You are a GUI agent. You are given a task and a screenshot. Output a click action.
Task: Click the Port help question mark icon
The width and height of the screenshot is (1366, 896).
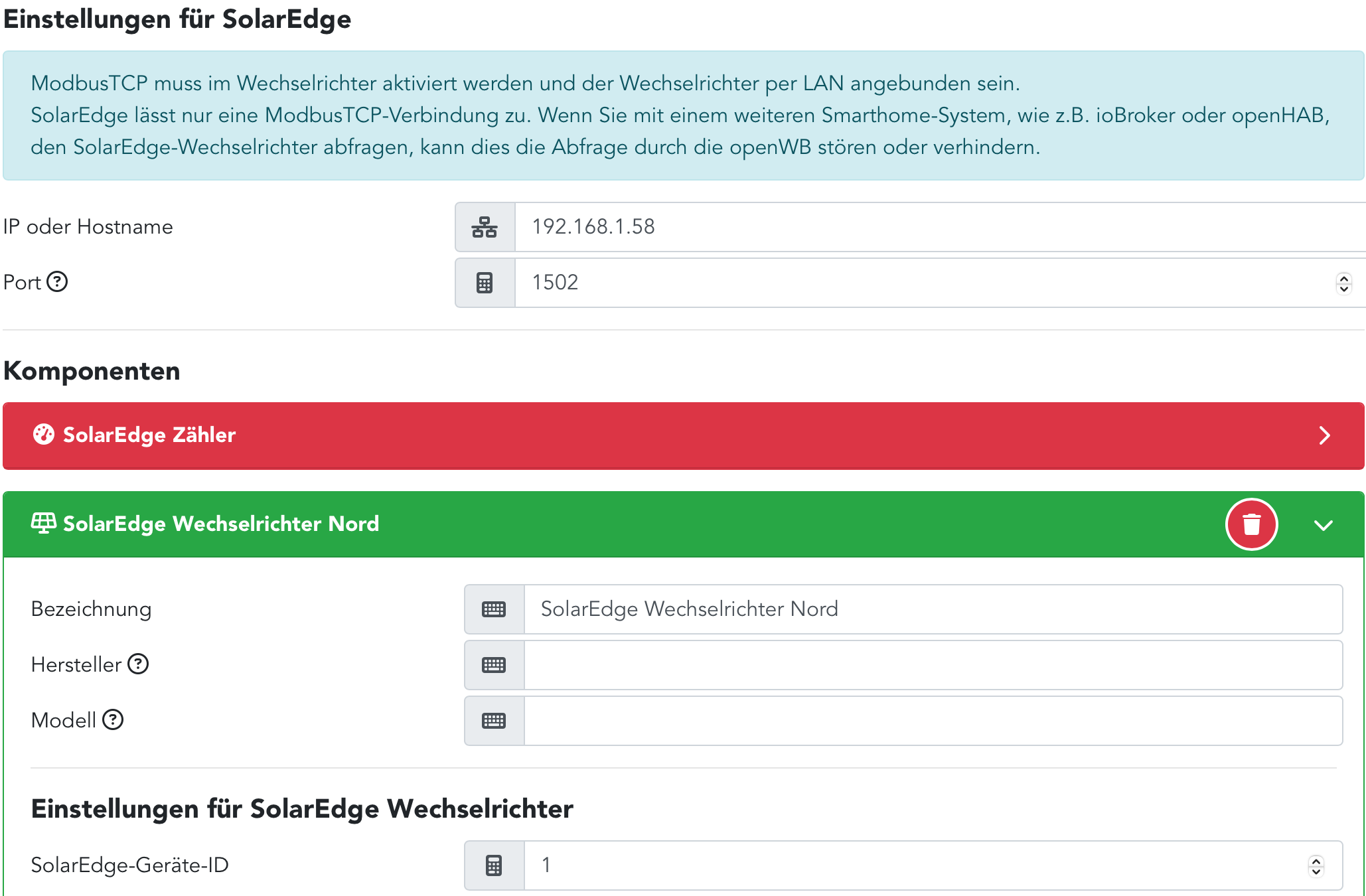[x=58, y=282]
